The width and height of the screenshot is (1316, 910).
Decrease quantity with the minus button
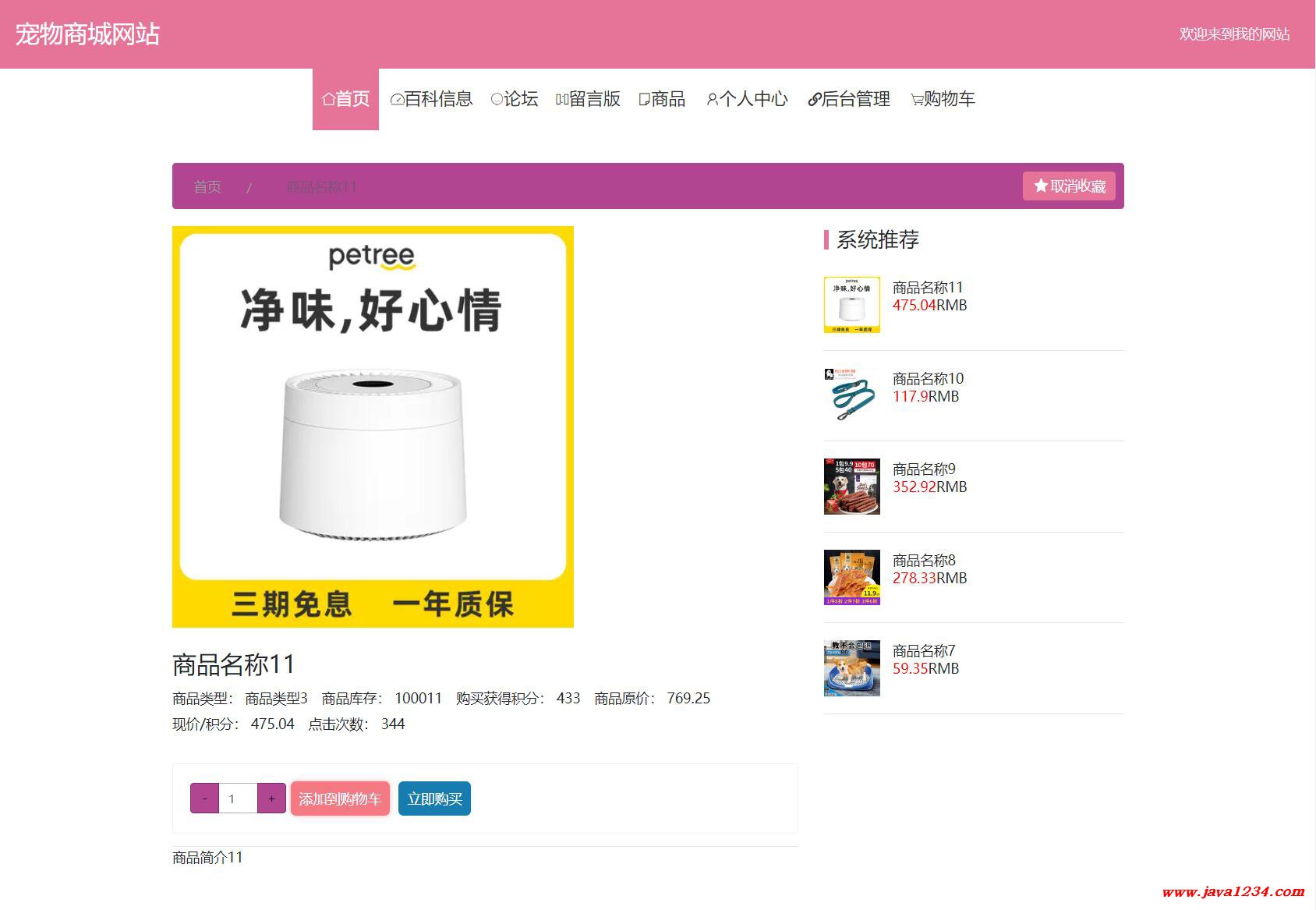coord(204,798)
